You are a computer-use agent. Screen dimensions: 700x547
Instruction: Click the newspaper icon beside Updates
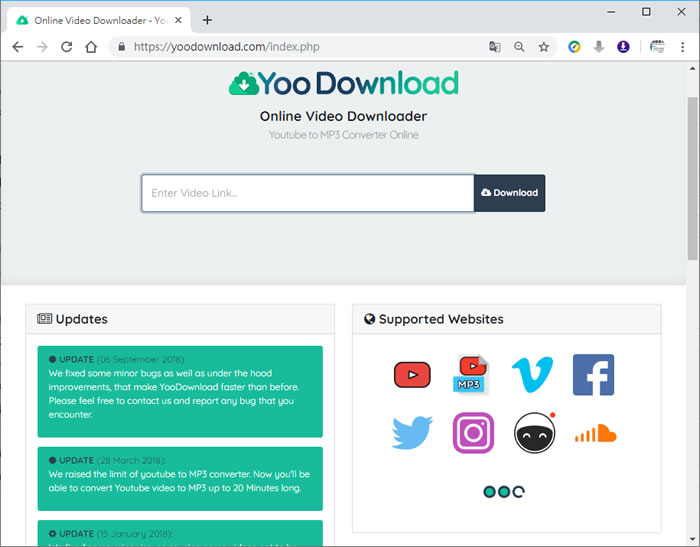click(x=44, y=318)
